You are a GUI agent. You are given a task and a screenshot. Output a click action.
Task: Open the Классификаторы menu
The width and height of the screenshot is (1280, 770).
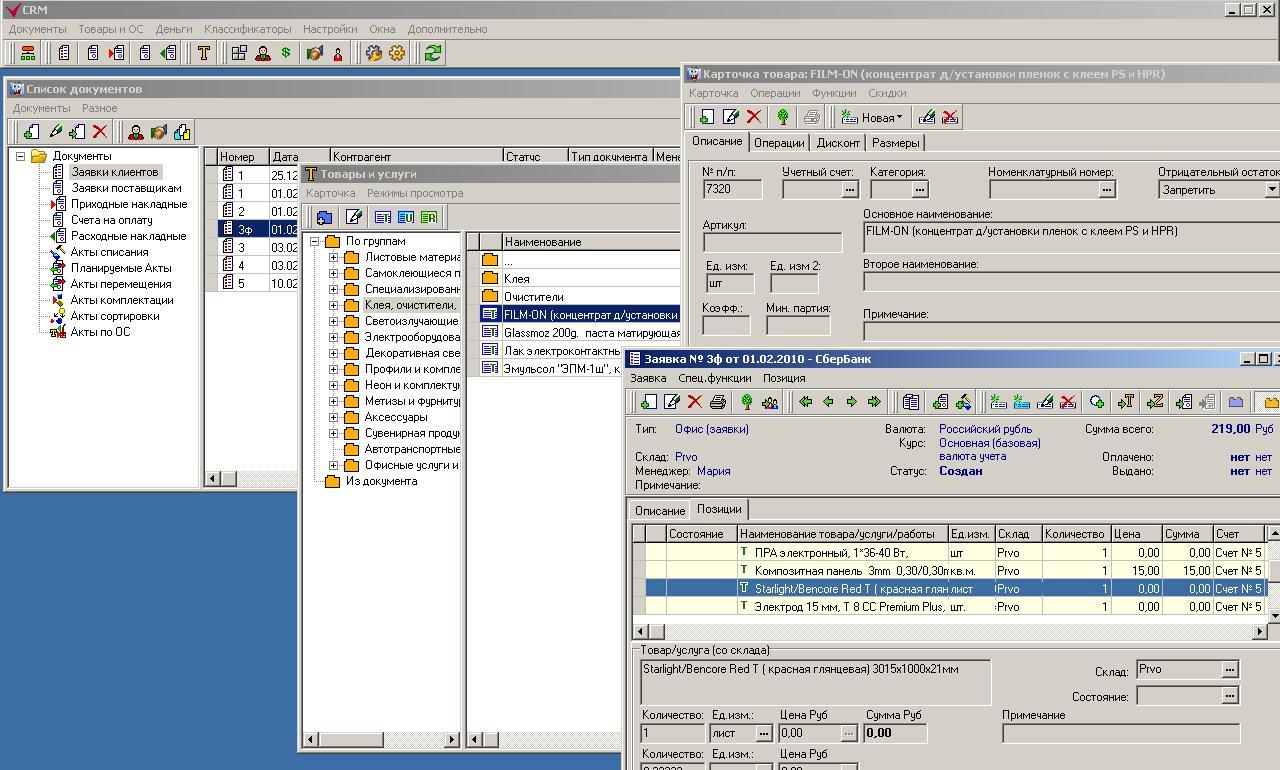247,29
